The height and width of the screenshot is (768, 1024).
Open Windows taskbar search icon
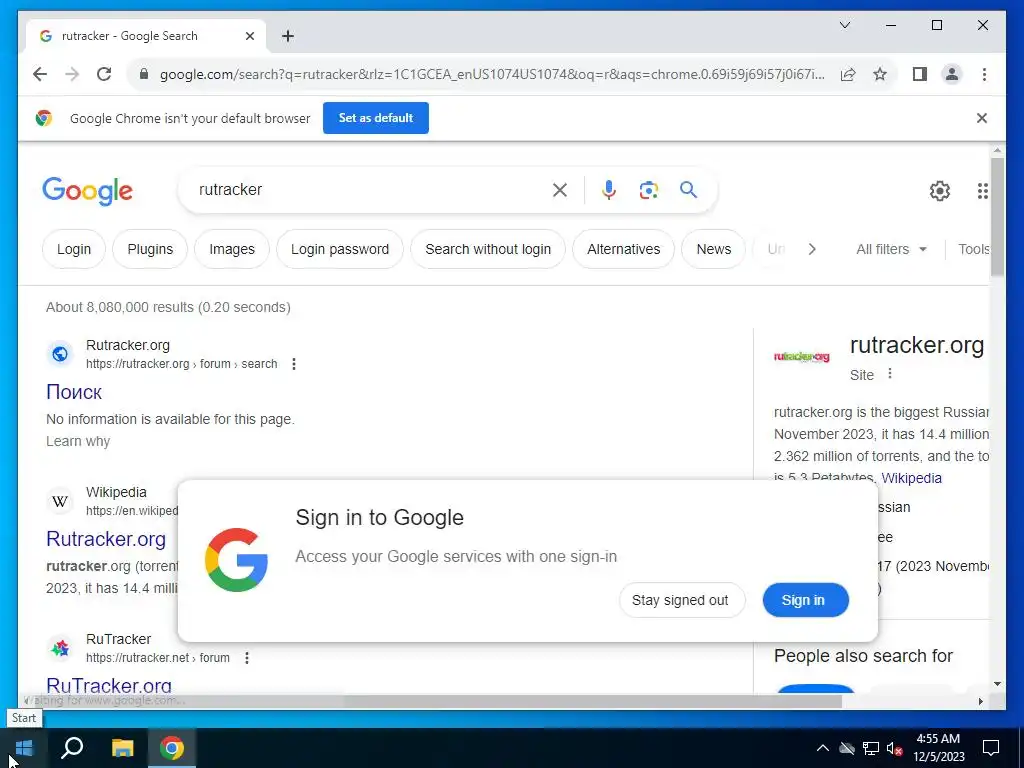pos(72,748)
